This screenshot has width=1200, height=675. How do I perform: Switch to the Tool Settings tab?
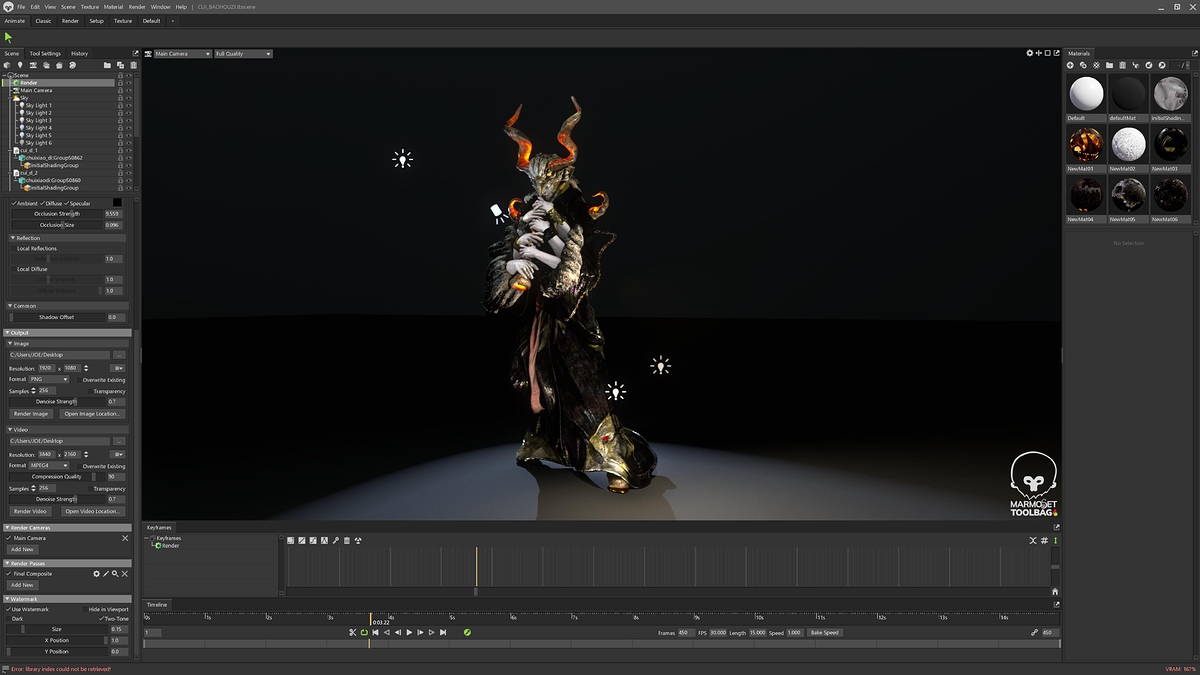[x=45, y=53]
